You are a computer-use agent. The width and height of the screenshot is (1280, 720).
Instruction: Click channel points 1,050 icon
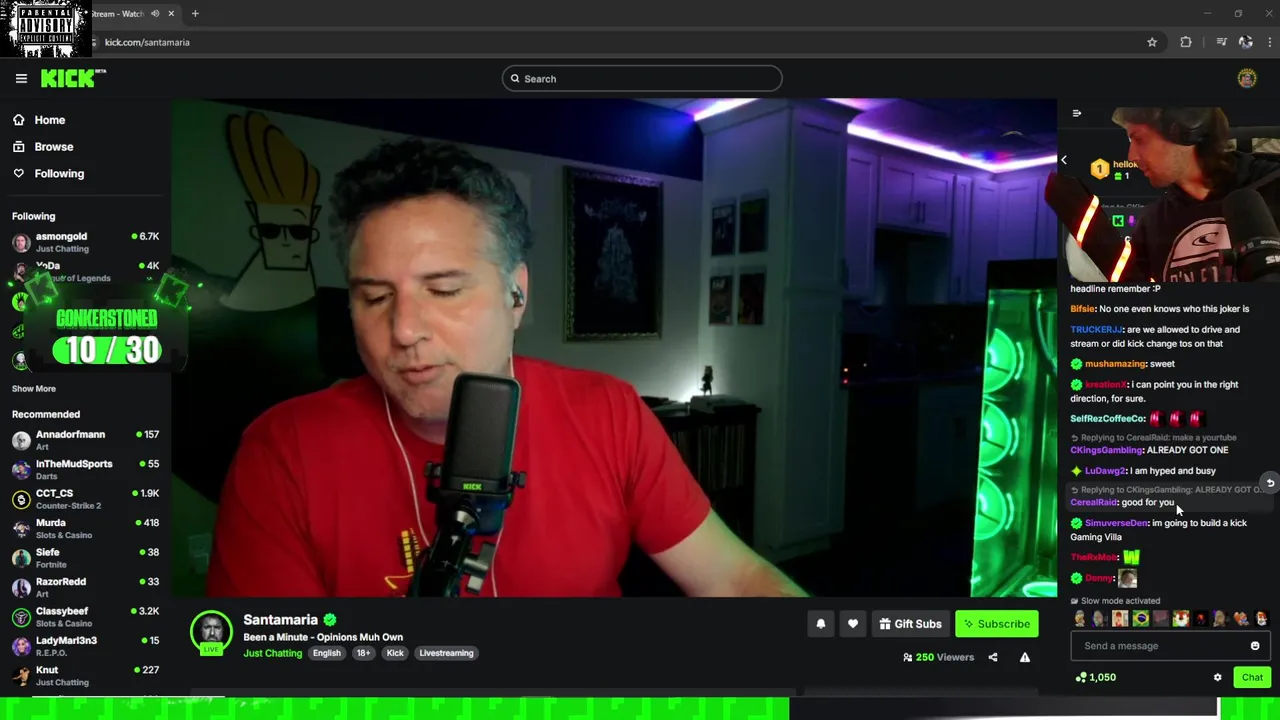pyautogui.click(x=1081, y=677)
